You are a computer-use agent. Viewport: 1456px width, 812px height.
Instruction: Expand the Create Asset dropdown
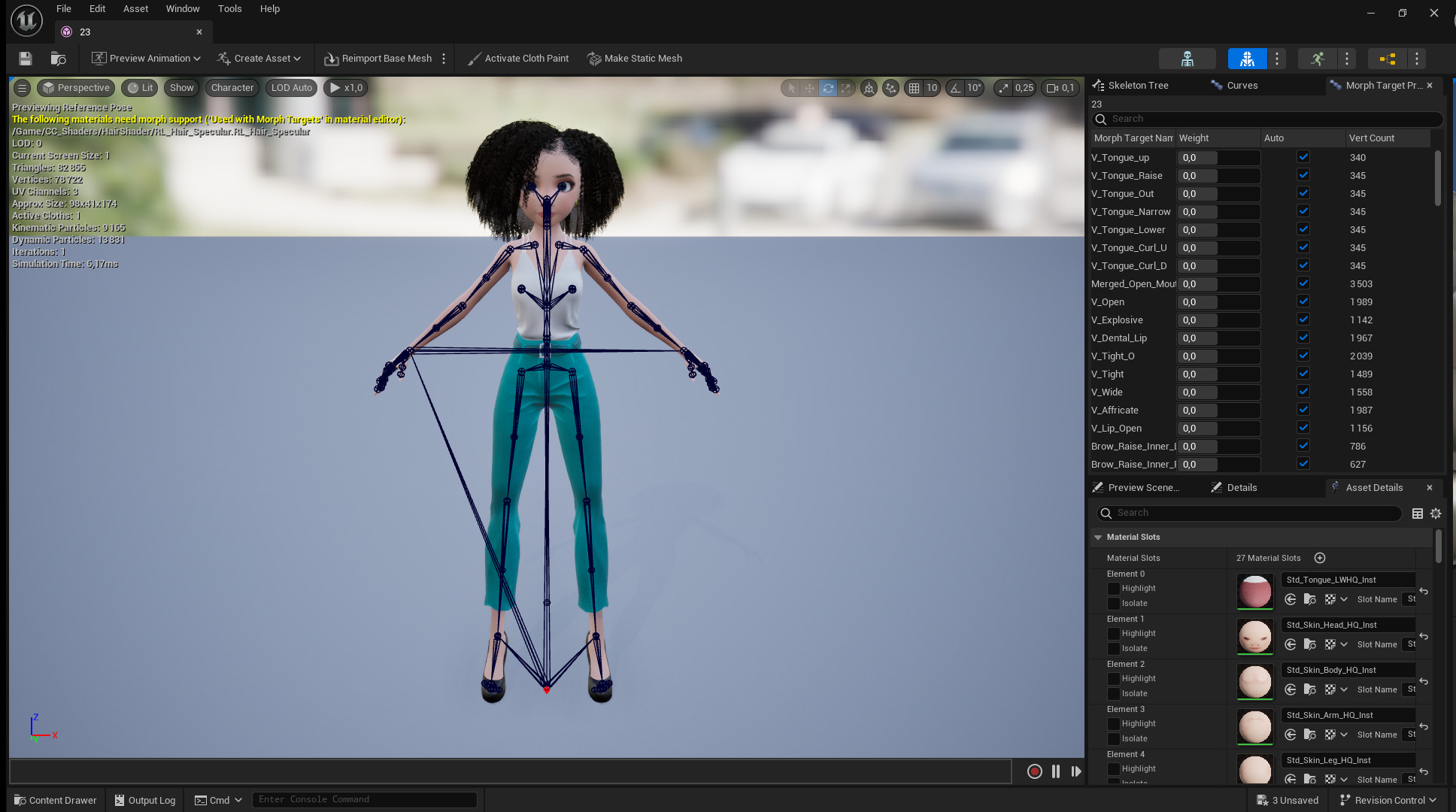259,59
